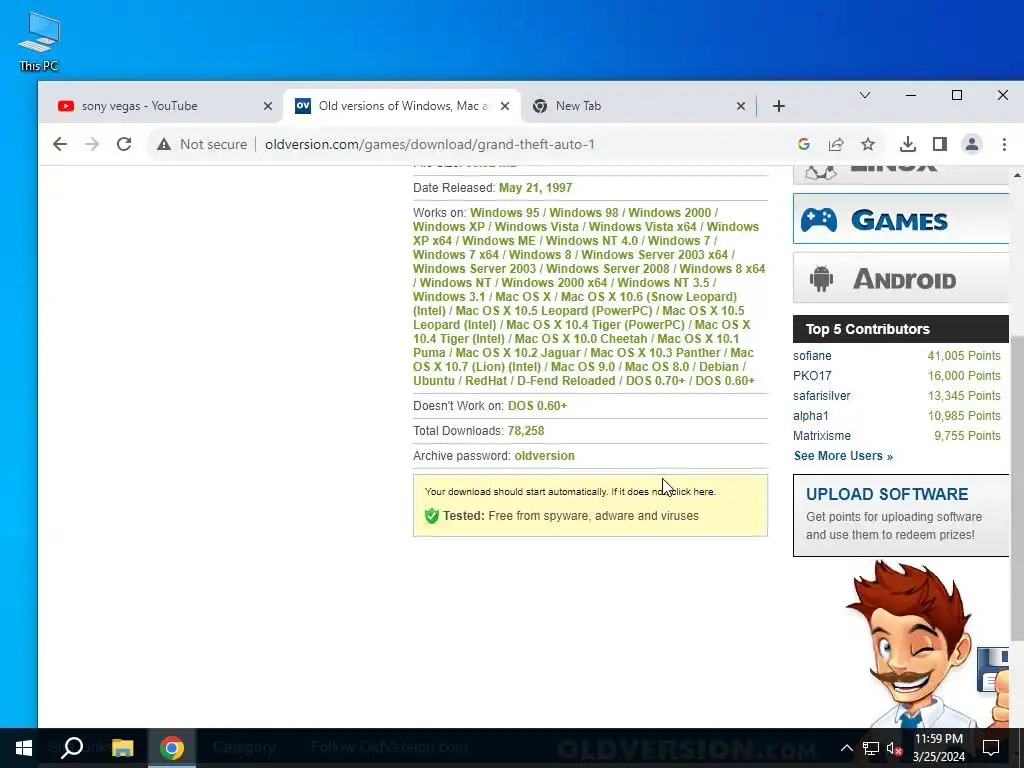Go forward to next page
Screen dimensions: 1024x768
pyautogui.click(x=92, y=144)
